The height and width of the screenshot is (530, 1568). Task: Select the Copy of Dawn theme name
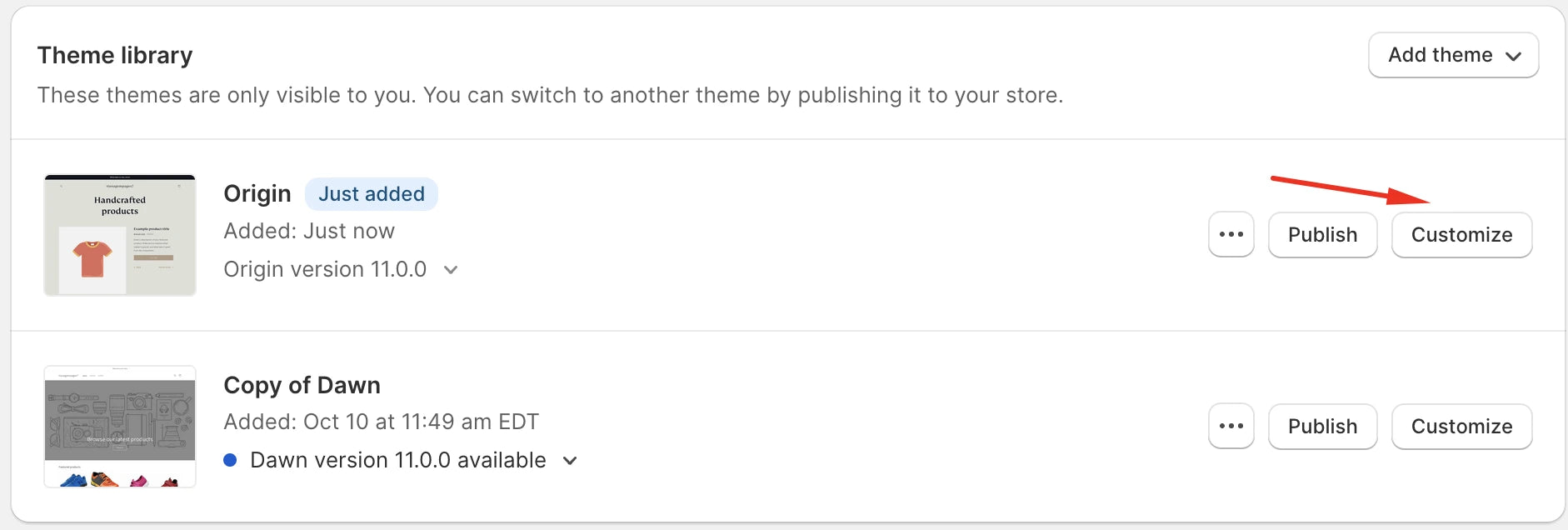point(302,384)
